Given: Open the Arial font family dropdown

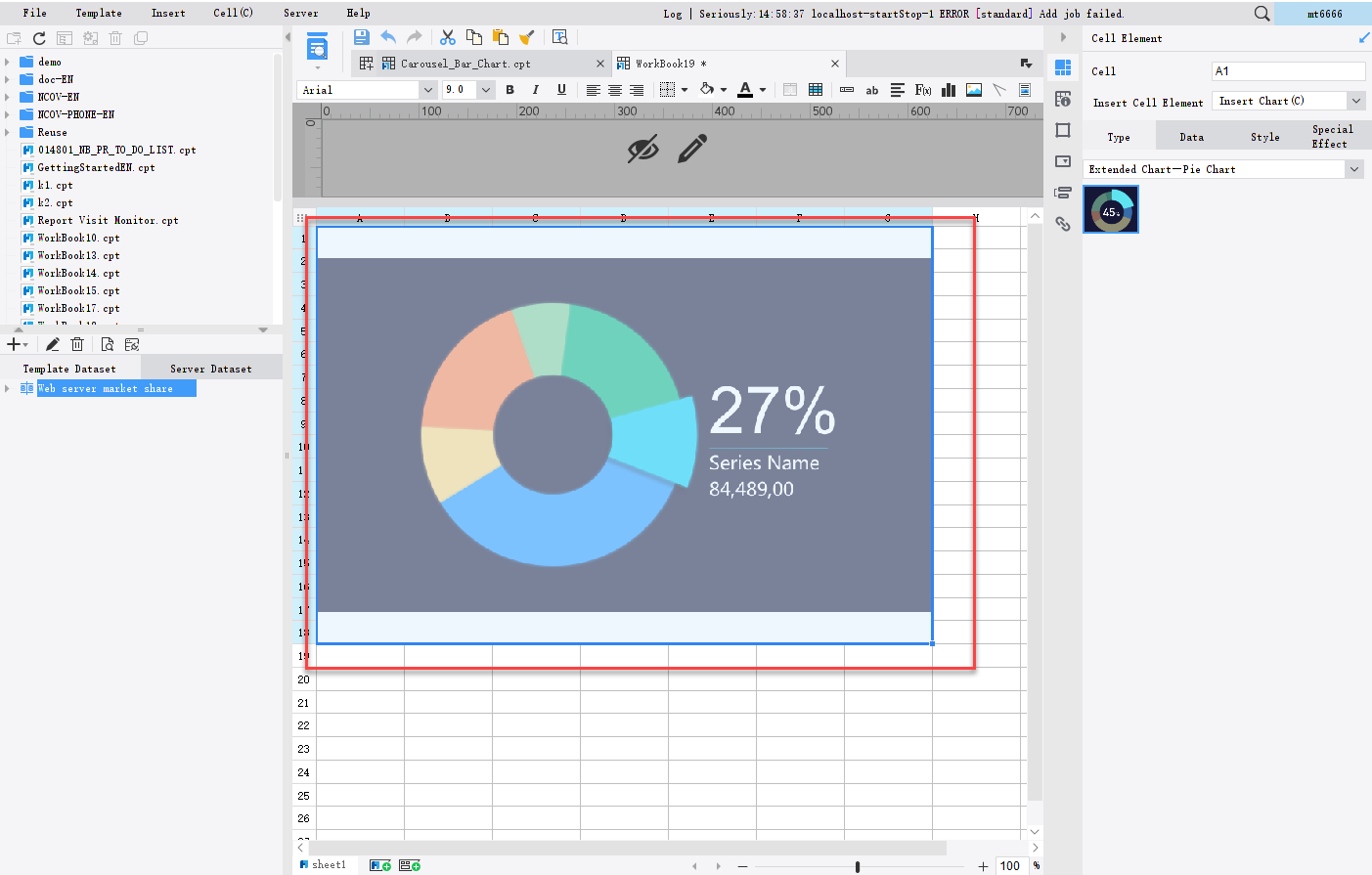Looking at the screenshot, I should coord(428,89).
